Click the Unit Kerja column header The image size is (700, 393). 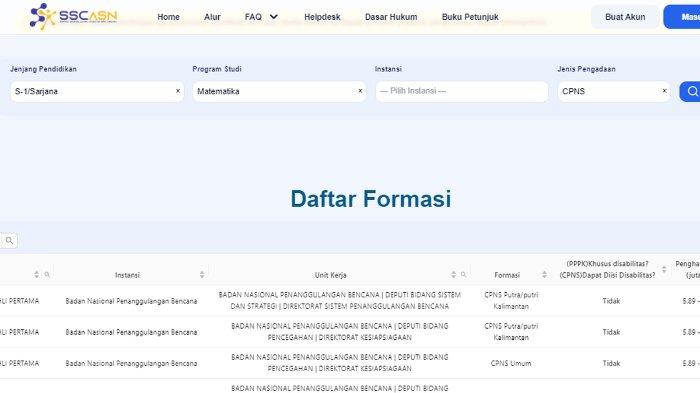pyautogui.click(x=331, y=275)
